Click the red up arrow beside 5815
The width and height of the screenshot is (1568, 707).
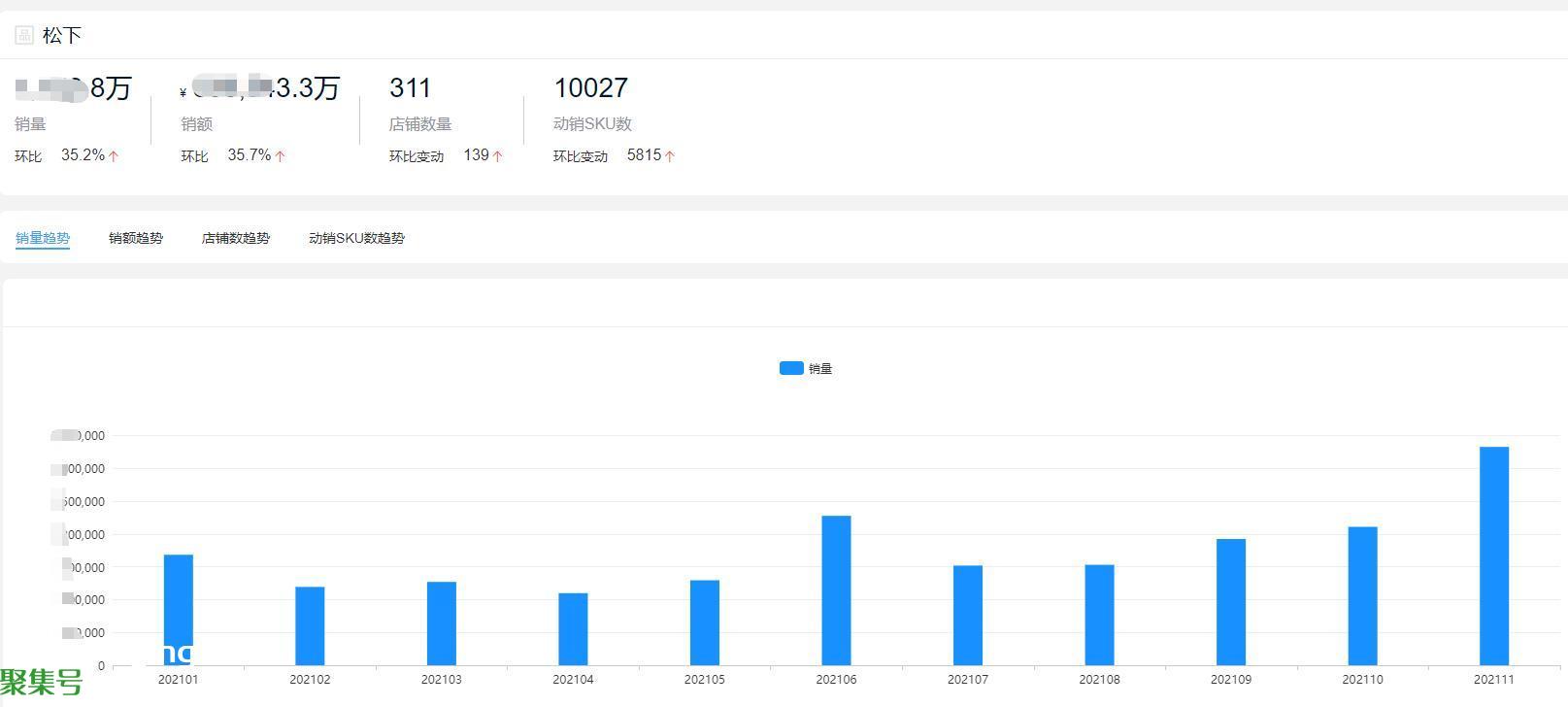(670, 155)
